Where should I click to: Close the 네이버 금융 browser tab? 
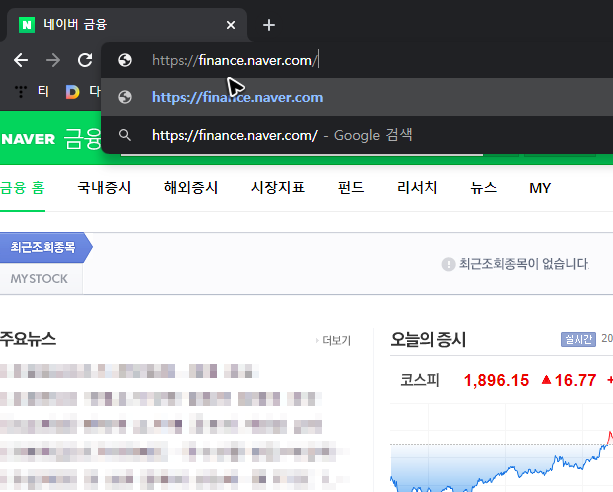pyautogui.click(x=231, y=25)
